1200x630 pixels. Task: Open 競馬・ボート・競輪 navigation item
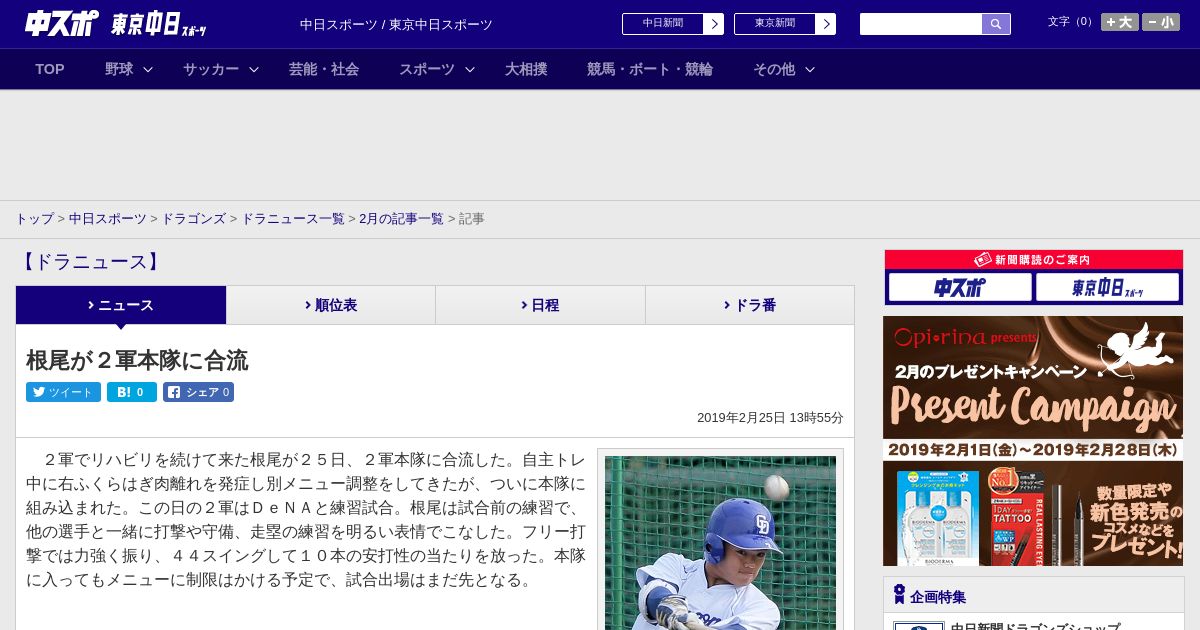pyautogui.click(x=650, y=69)
